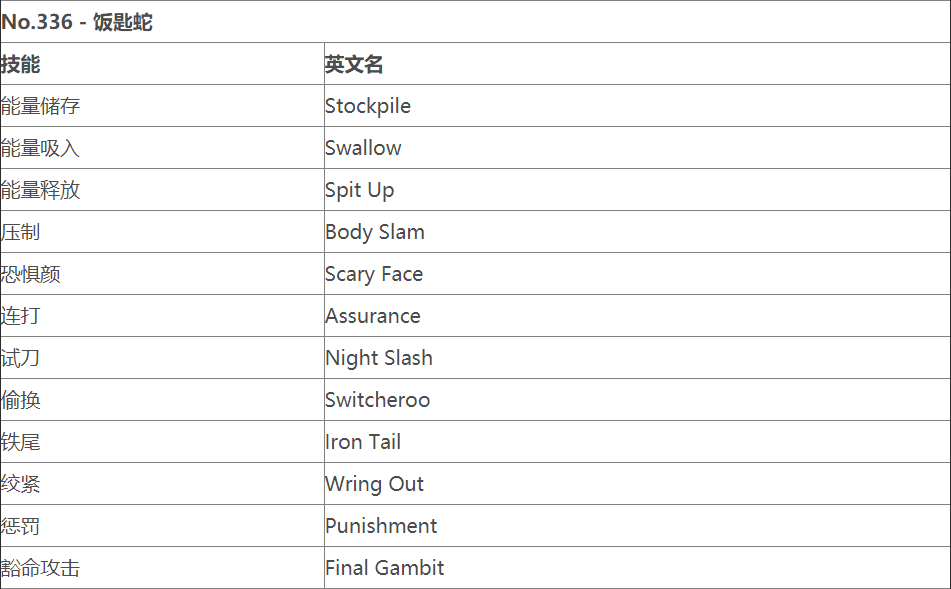This screenshot has width=951, height=589.
Task: Click the "No.336 - 饭匙蛇" table title
Action: point(78,22)
